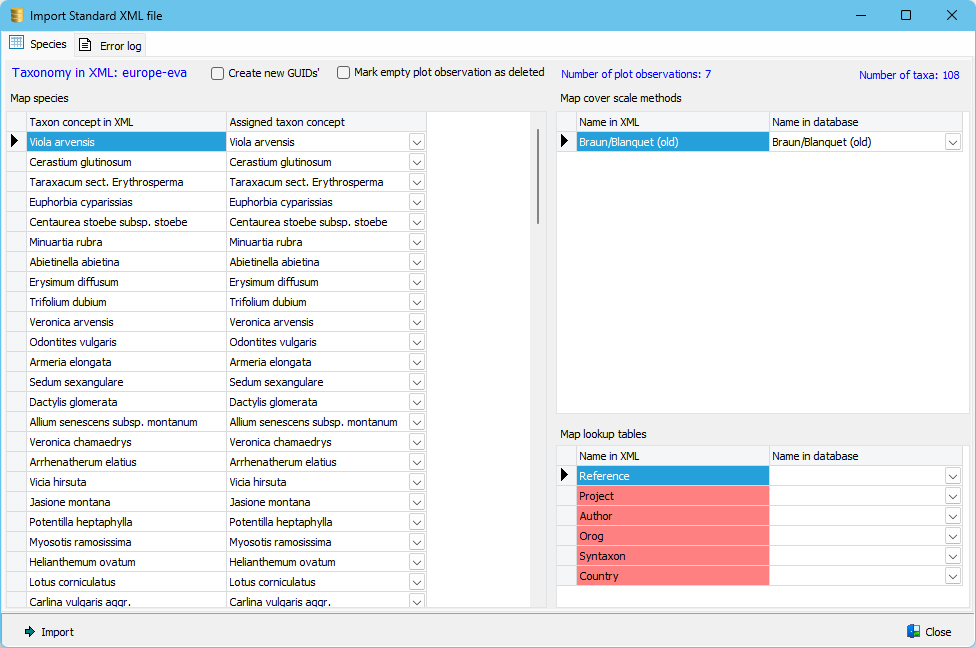Click species list vertical scrollbar thumb
976x648 pixels.
(x=538, y=176)
